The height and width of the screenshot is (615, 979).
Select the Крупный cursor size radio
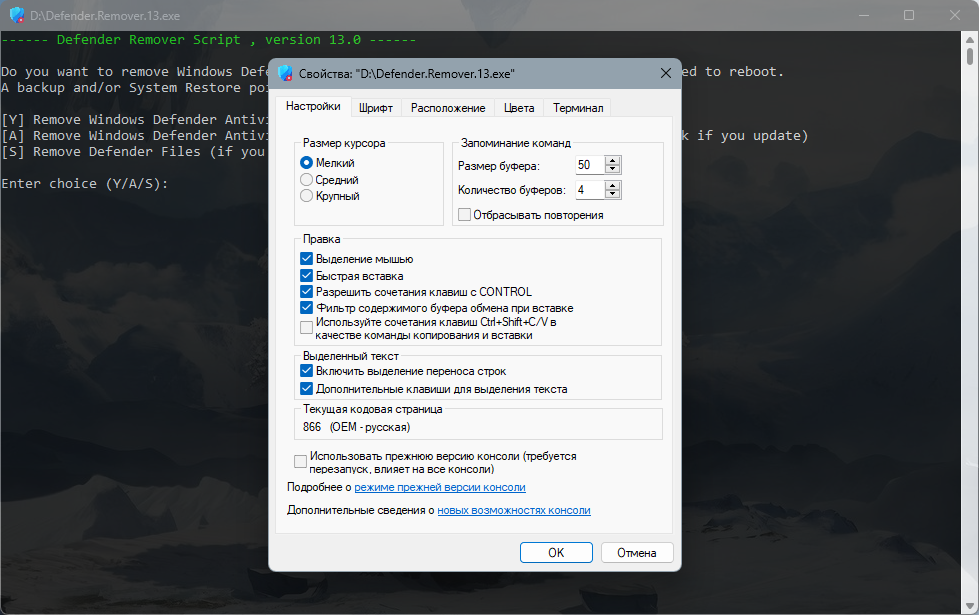coord(307,196)
